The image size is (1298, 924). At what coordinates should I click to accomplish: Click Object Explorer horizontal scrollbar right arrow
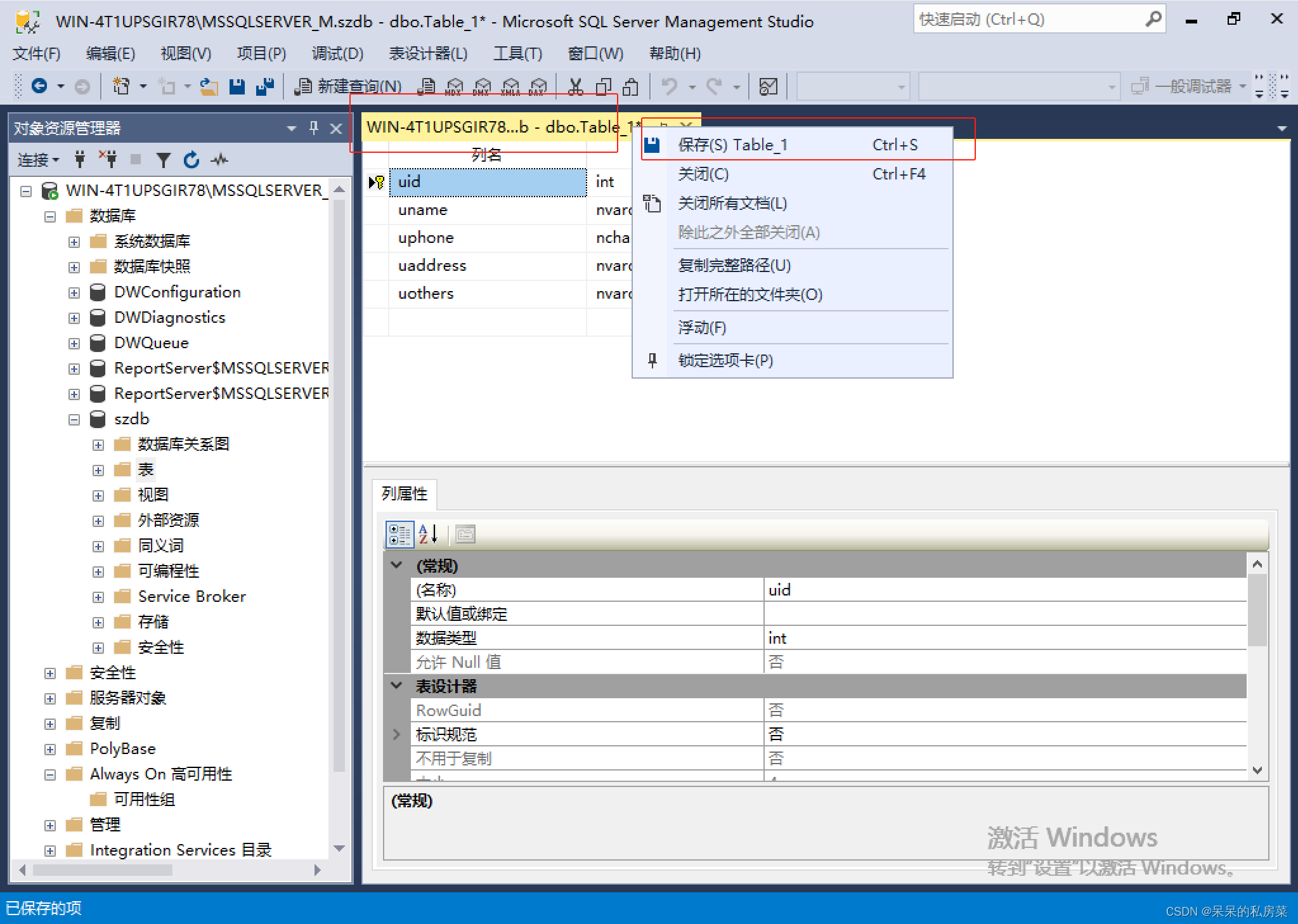tap(318, 870)
